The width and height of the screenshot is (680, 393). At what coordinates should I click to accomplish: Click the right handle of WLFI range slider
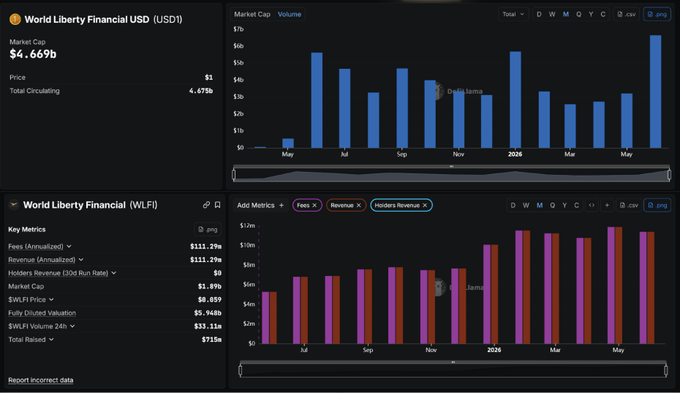(666, 370)
